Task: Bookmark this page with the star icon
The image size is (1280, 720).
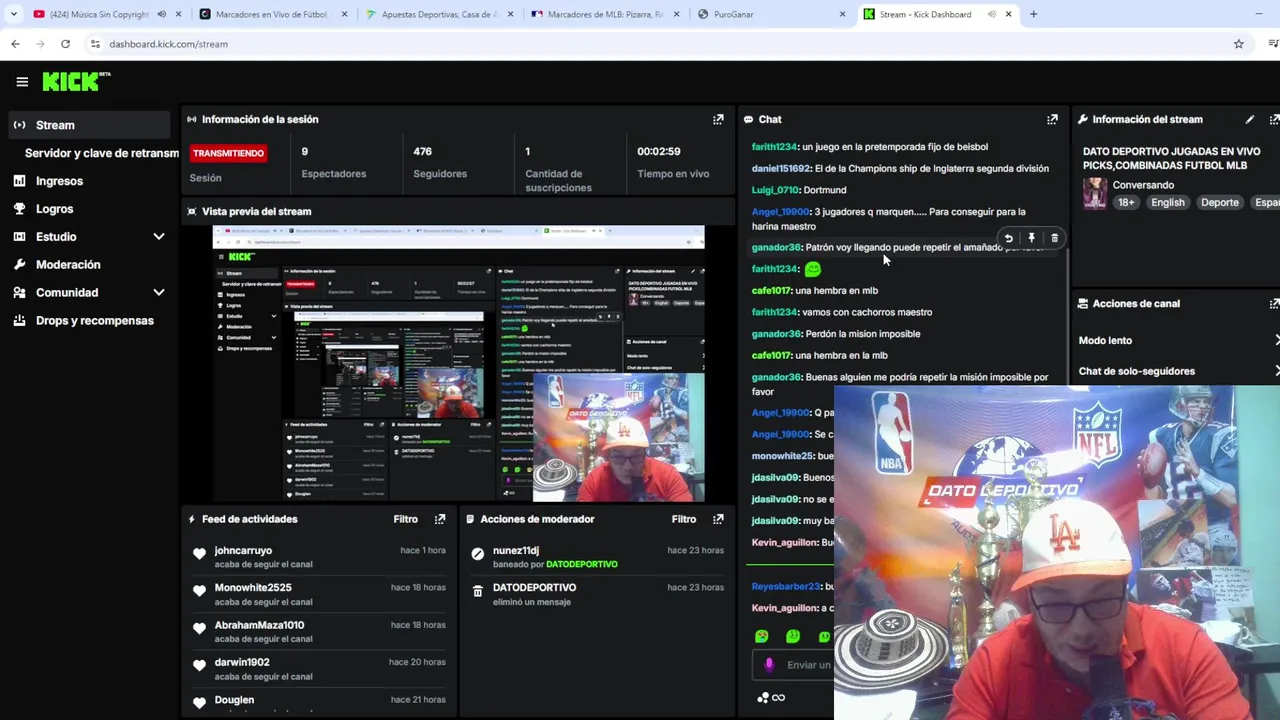Action: 1238,44
